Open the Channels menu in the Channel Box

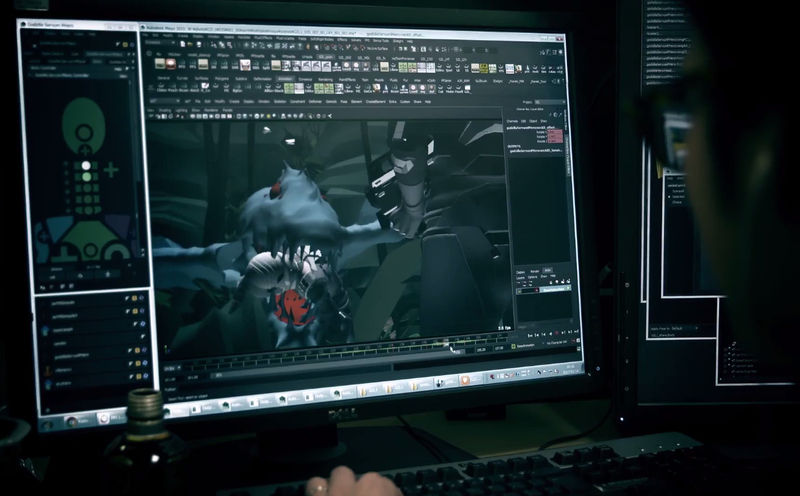512,121
